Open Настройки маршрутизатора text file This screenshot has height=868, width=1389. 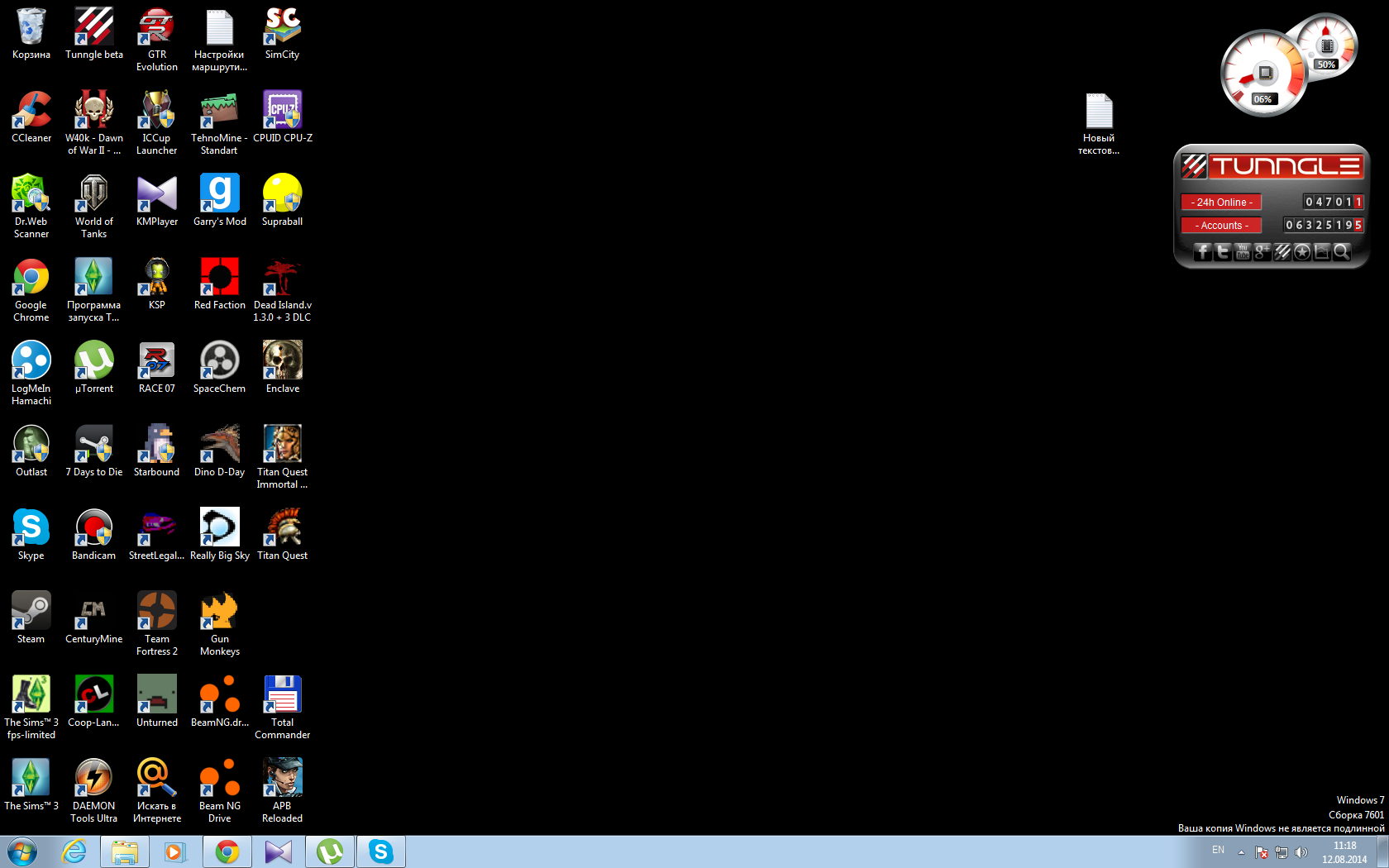(x=220, y=40)
